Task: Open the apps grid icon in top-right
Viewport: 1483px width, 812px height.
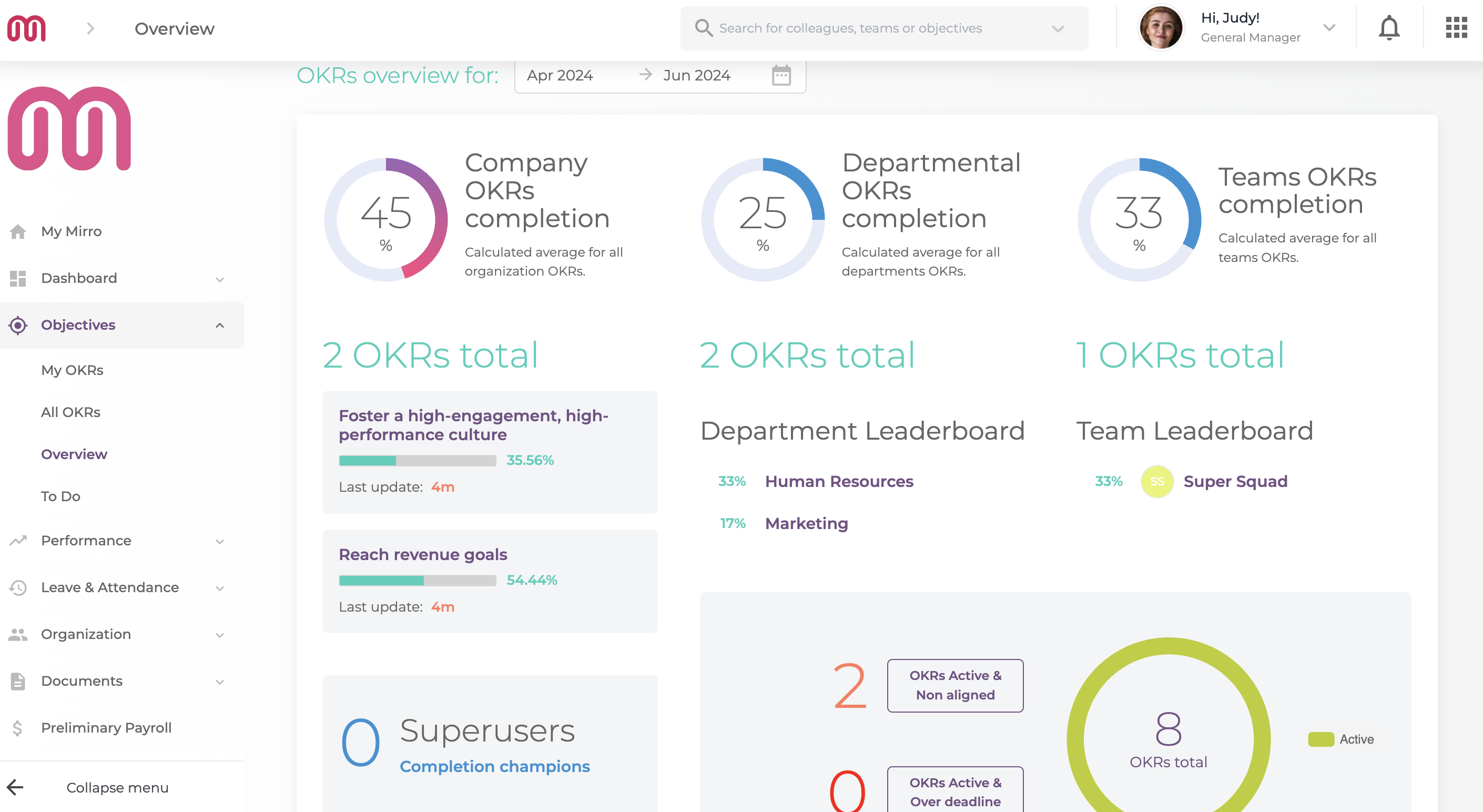Action: click(1455, 27)
